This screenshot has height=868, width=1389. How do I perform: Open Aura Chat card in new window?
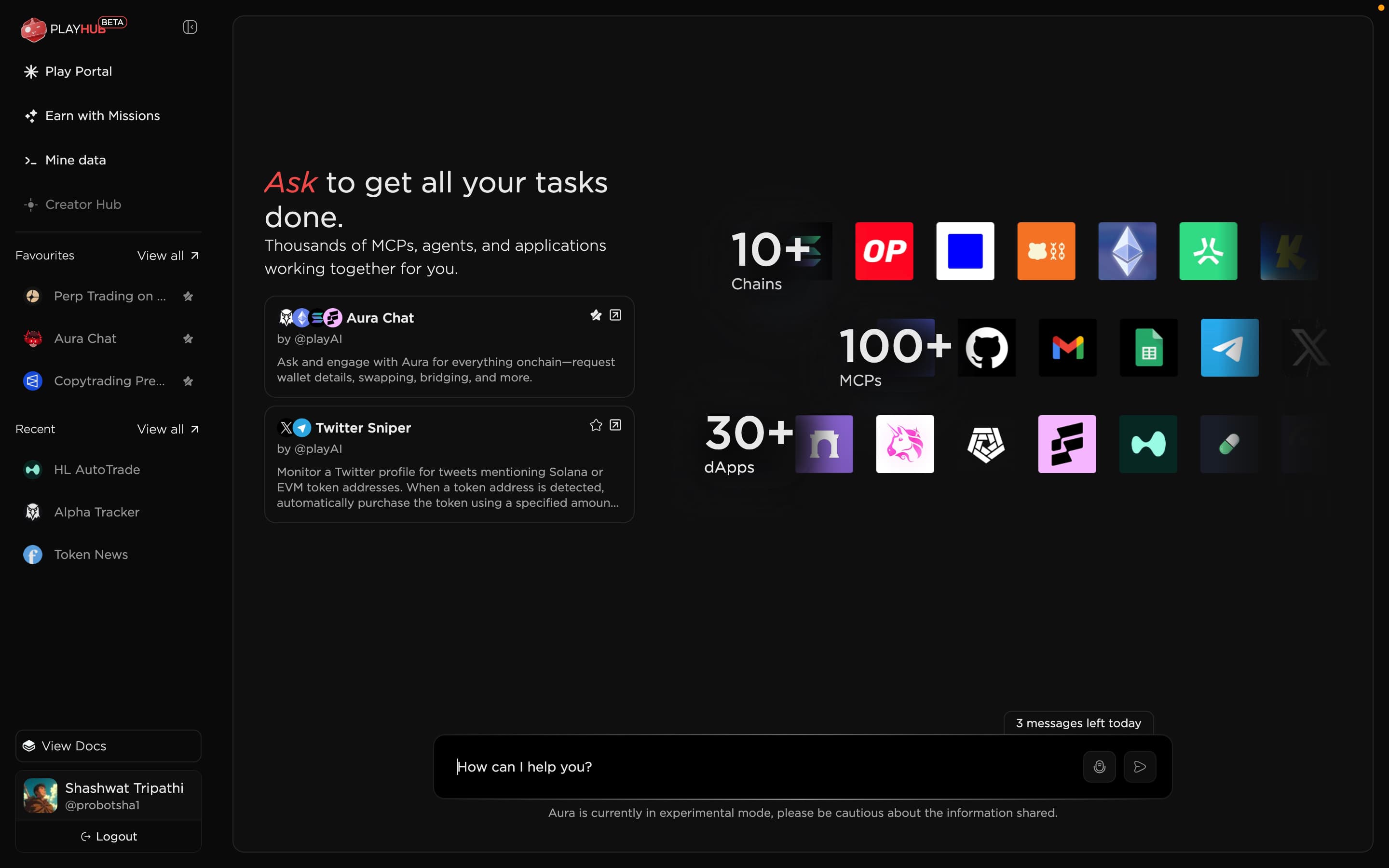pos(615,315)
